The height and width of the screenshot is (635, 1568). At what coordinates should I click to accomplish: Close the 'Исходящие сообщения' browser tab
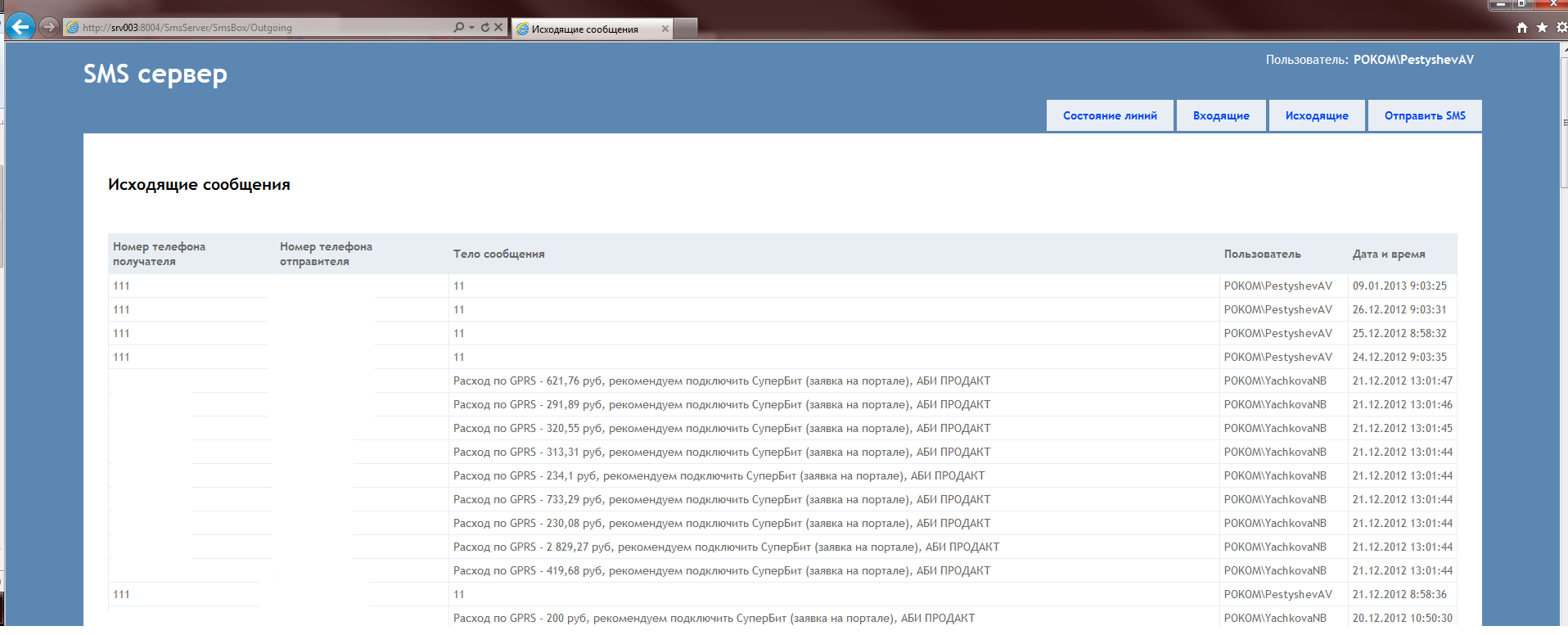pyautogui.click(x=665, y=29)
